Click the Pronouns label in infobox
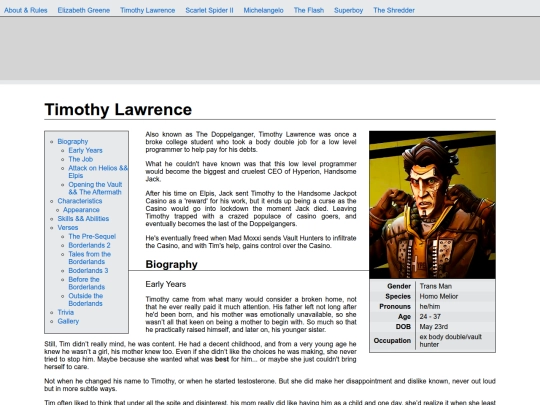Viewport: 540px width, 405px height. click(x=395, y=307)
